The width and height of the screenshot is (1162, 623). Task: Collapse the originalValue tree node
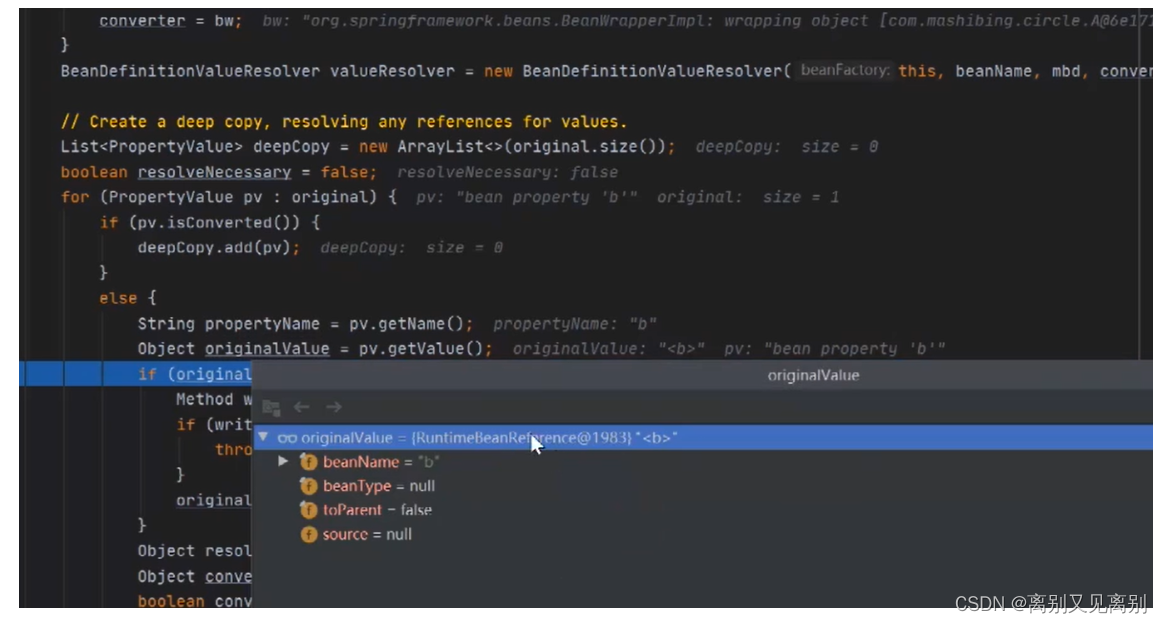pyautogui.click(x=263, y=437)
